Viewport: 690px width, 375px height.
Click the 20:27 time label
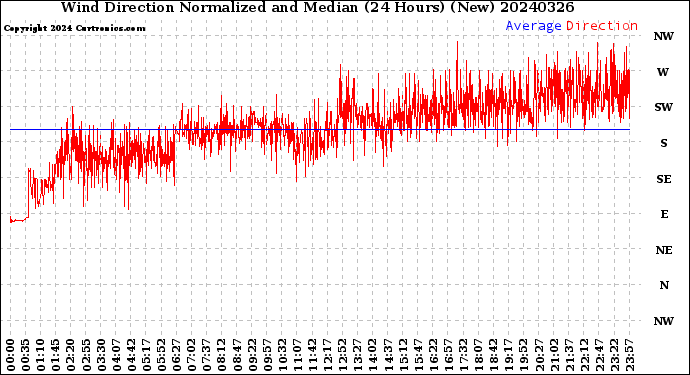point(539,355)
